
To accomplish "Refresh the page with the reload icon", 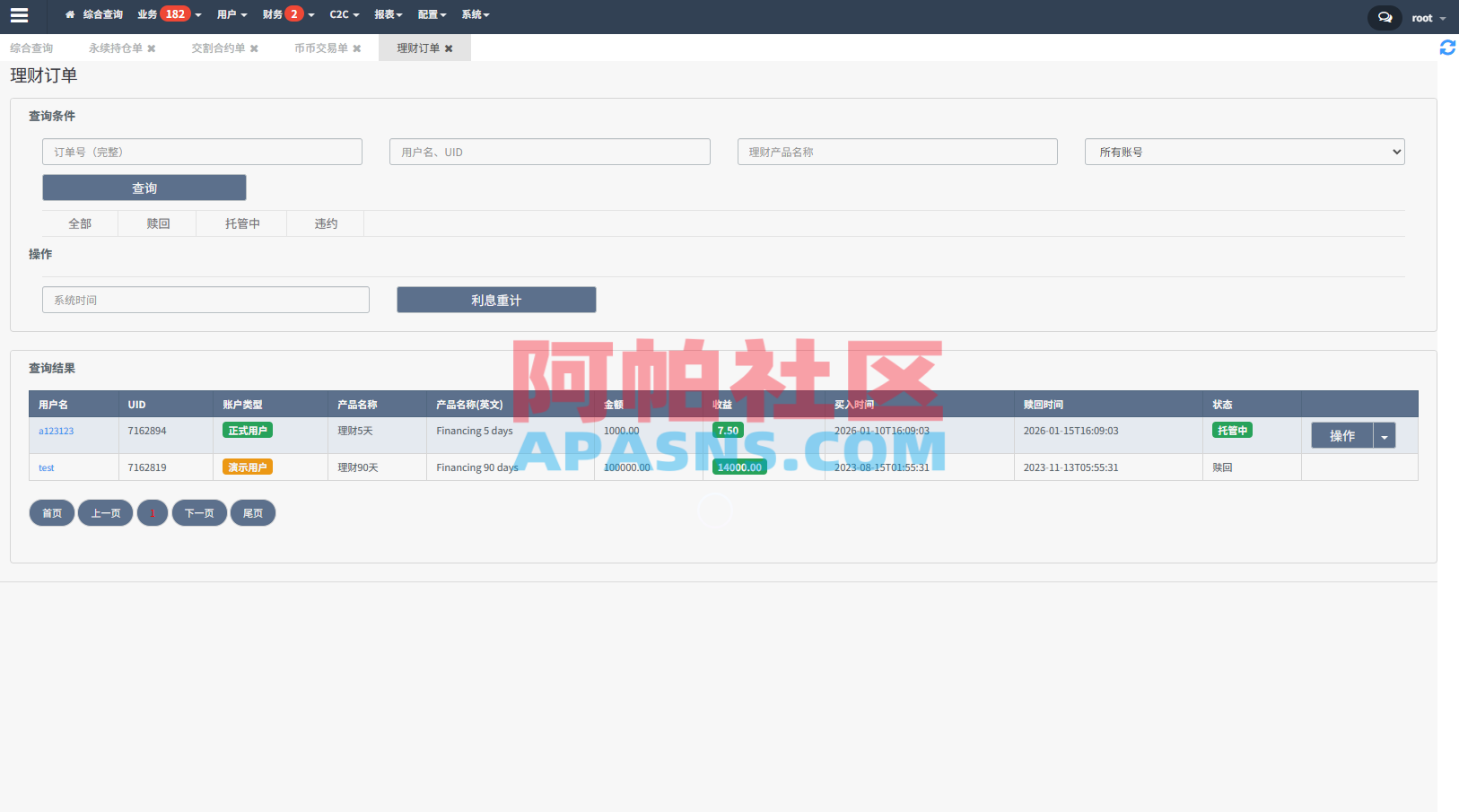I will [1447, 48].
